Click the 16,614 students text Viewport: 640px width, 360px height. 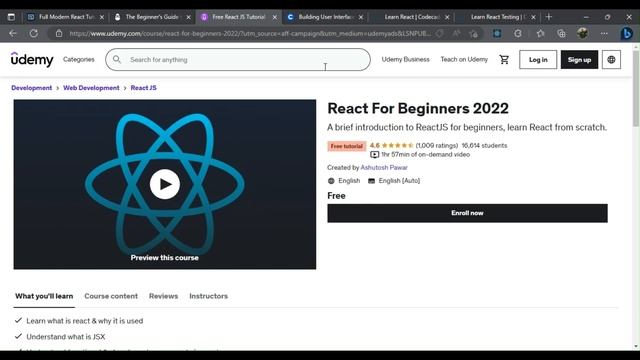[x=484, y=145]
